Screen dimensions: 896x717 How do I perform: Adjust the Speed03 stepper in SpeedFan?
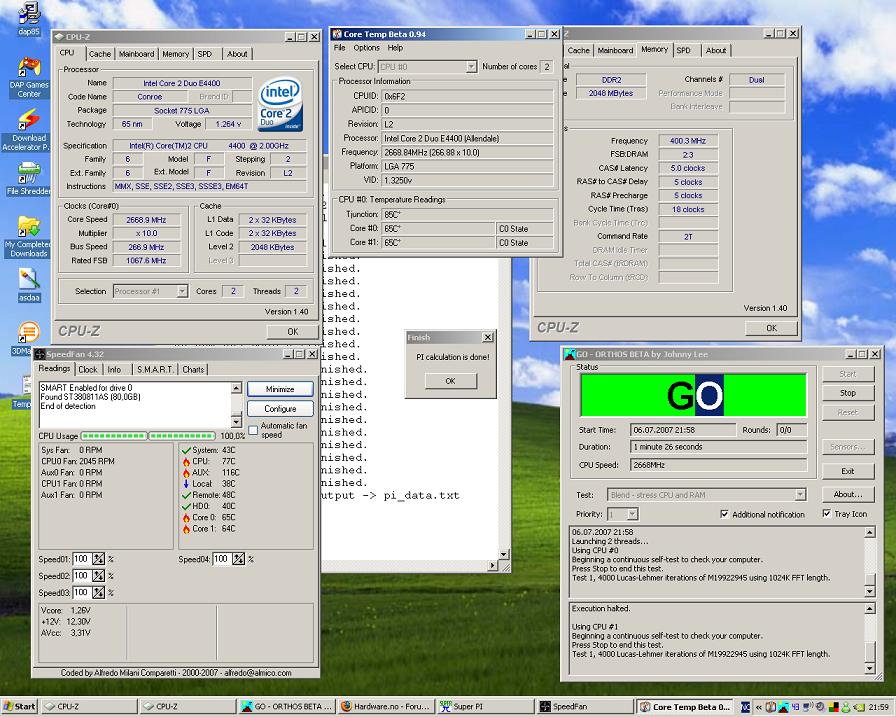[x=98, y=592]
